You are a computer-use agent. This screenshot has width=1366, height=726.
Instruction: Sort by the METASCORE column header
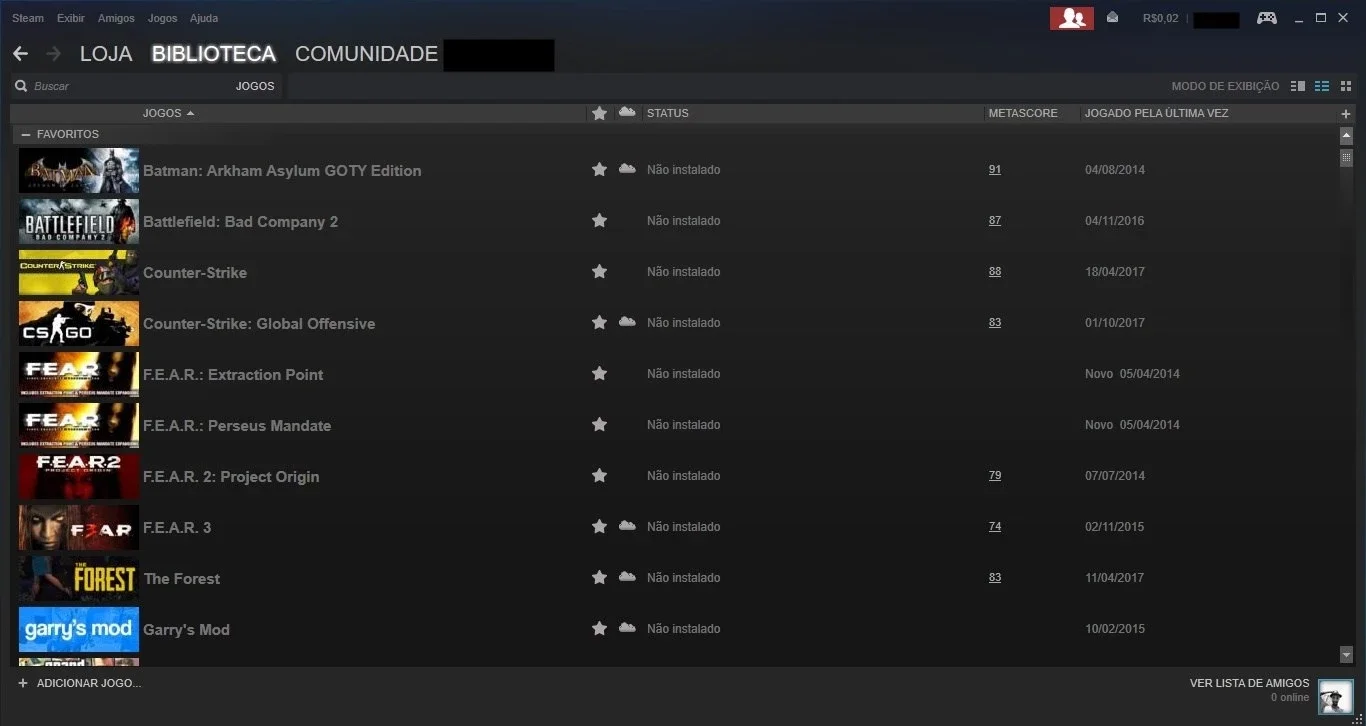click(1023, 113)
